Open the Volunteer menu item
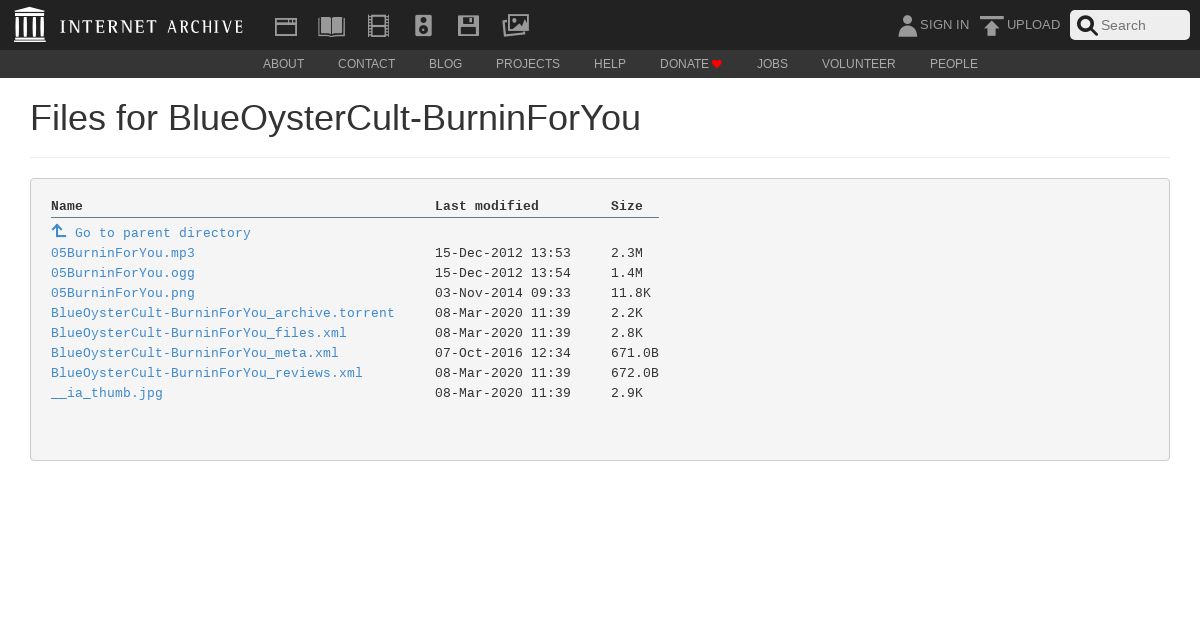Image resolution: width=1200 pixels, height=630 pixels. click(859, 64)
